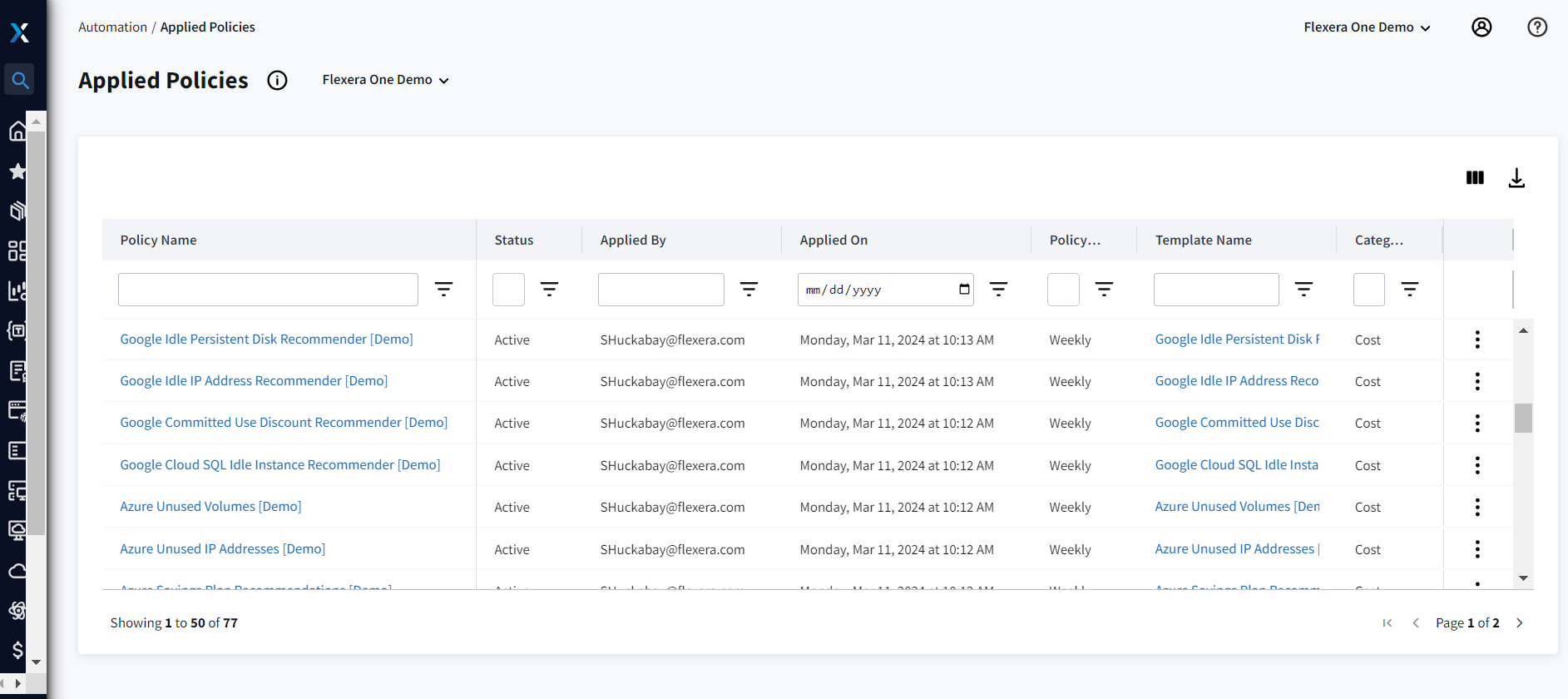Image resolution: width=1568 pixels, height=699 pixels.
Task: Open the user account profile icon
Action: 1481,27
